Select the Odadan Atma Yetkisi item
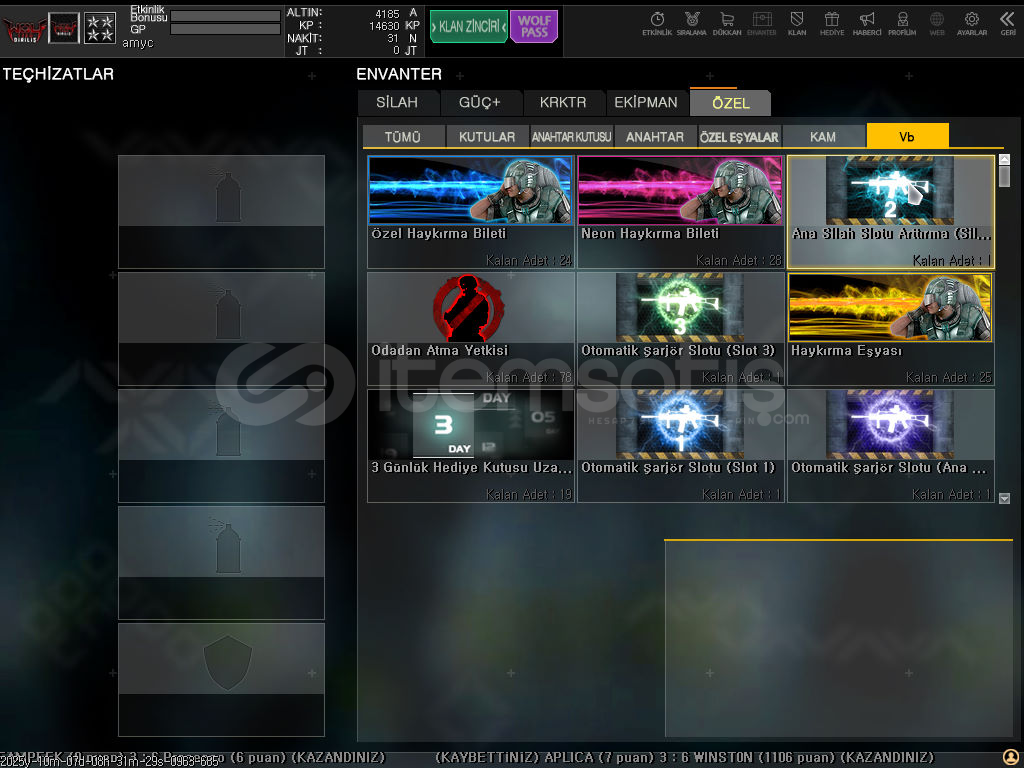Screen dimensions: 1024x768 coord(470,328)
